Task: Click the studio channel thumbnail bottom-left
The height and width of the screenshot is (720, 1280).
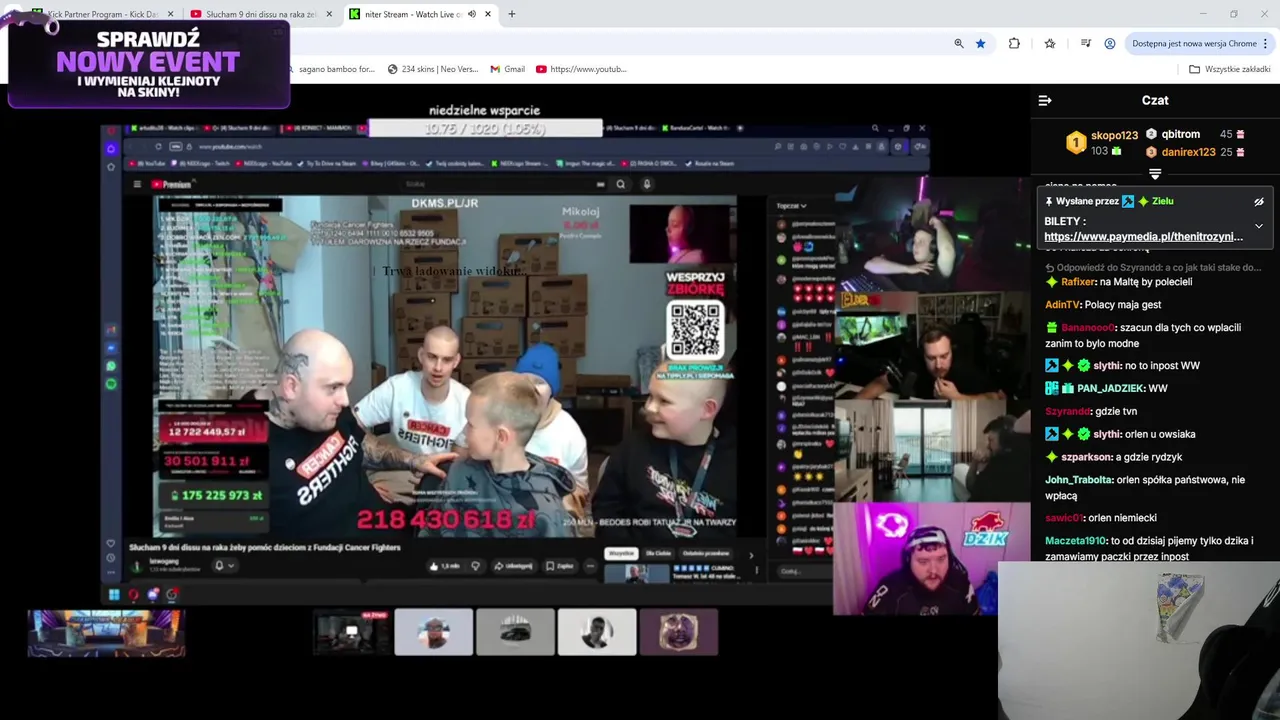Action: coord(106,633)
